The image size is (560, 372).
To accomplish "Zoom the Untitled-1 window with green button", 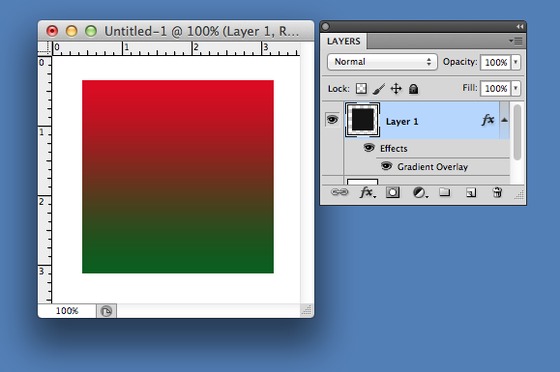I will [91, 31].
